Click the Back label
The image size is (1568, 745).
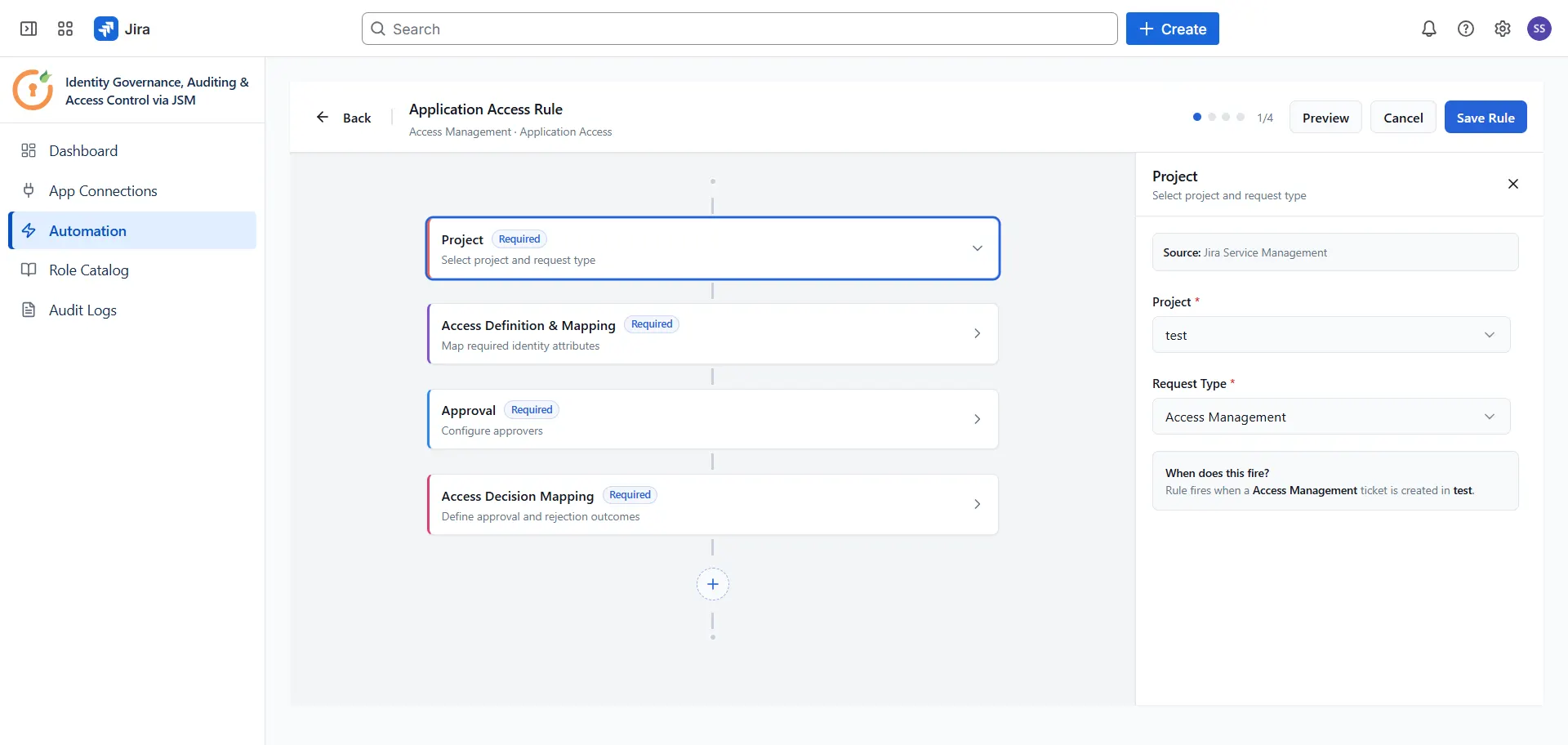point(357,118)
